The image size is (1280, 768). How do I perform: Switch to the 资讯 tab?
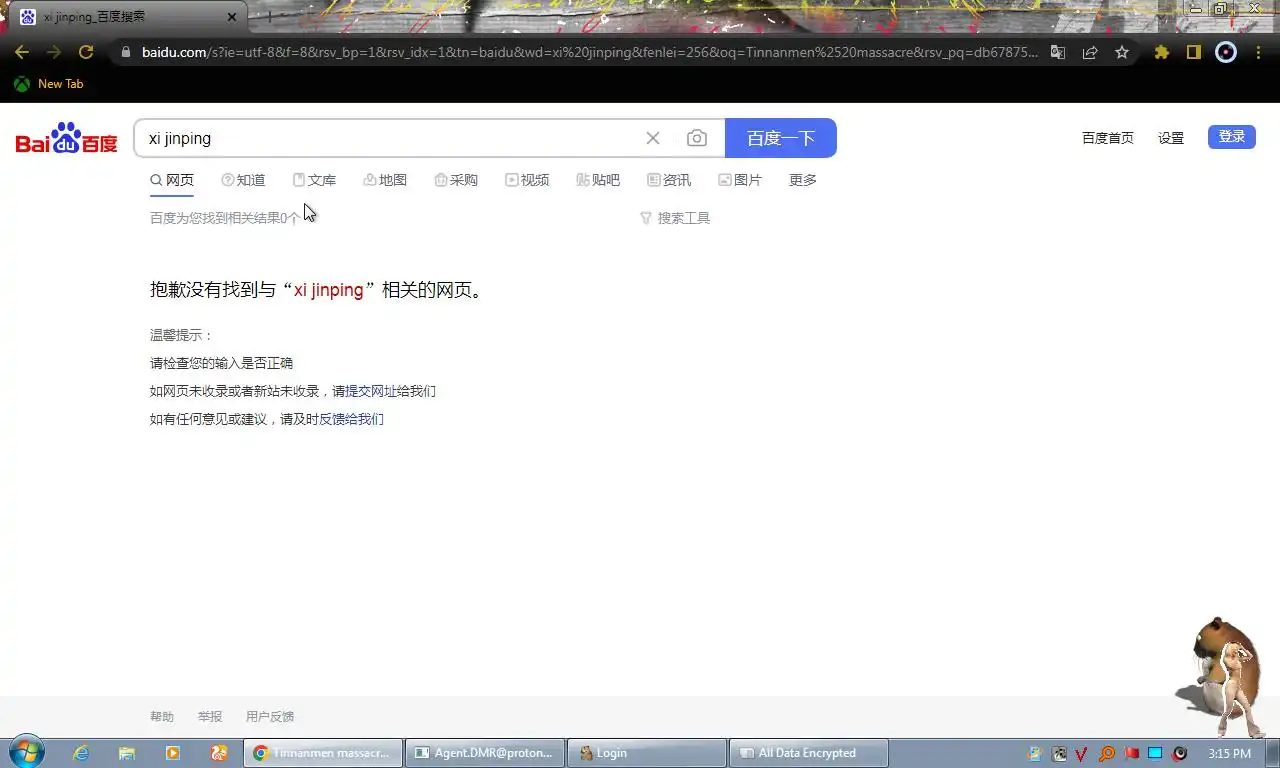(669, 180)
